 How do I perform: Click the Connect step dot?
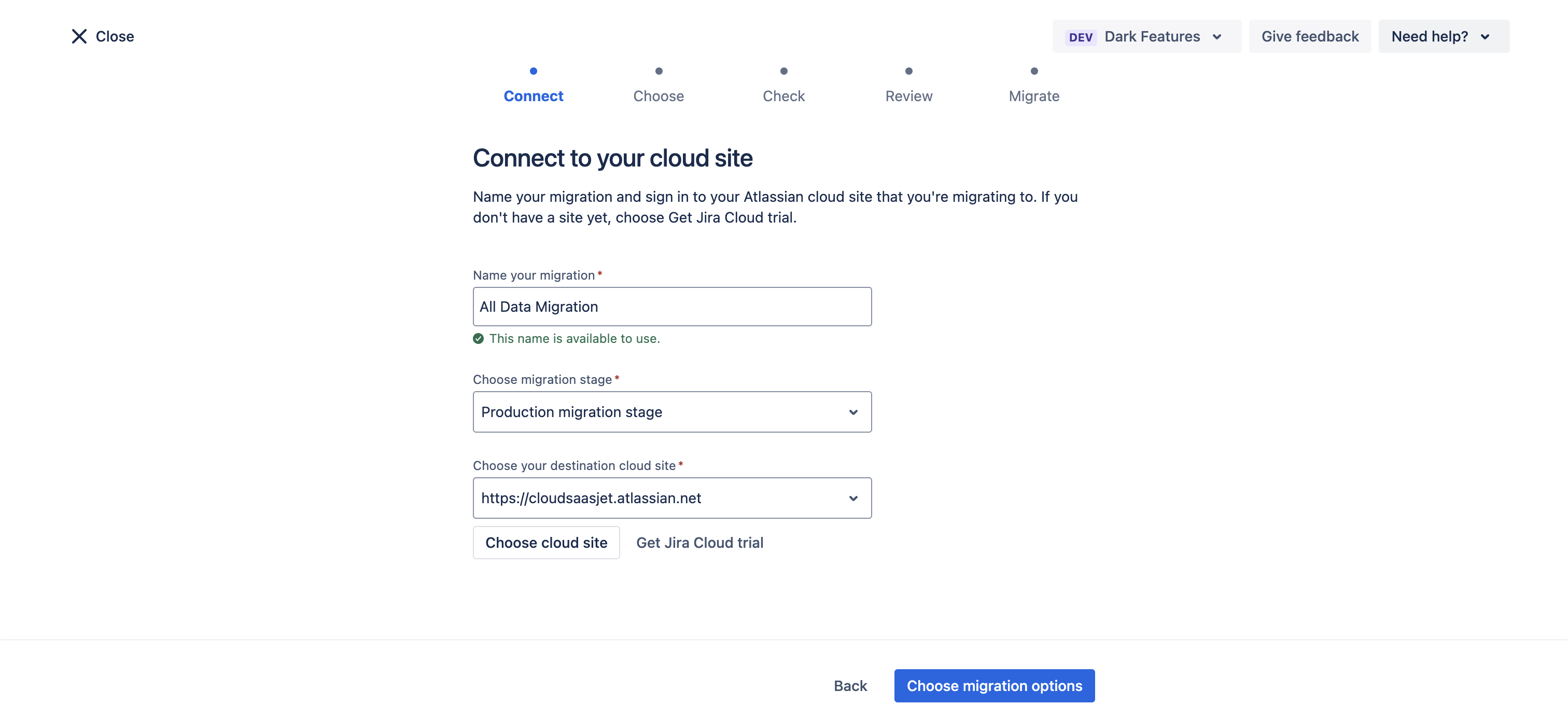533,71
